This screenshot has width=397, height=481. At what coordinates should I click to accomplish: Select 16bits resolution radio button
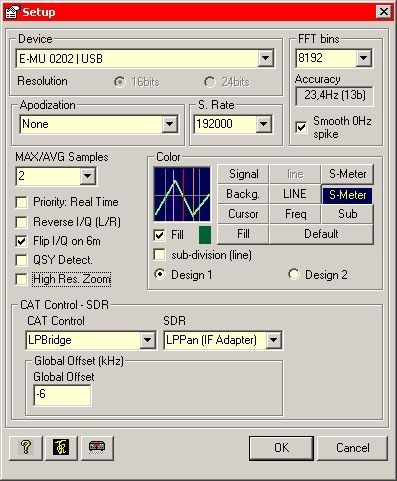119,82
